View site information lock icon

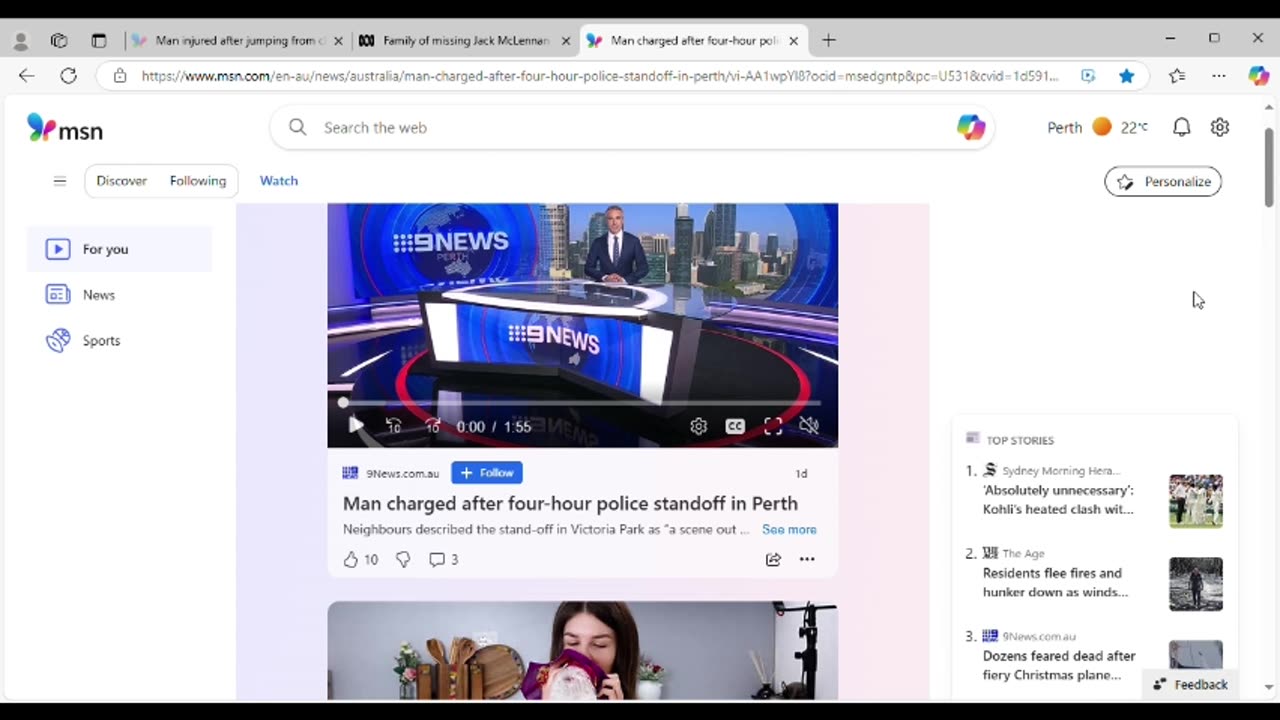coord(120,76)
